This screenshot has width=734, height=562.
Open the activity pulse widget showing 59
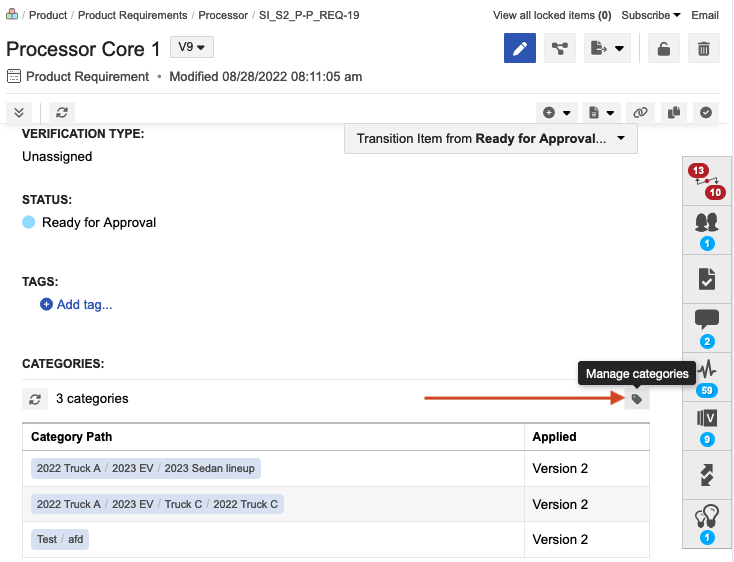[707, 376]
